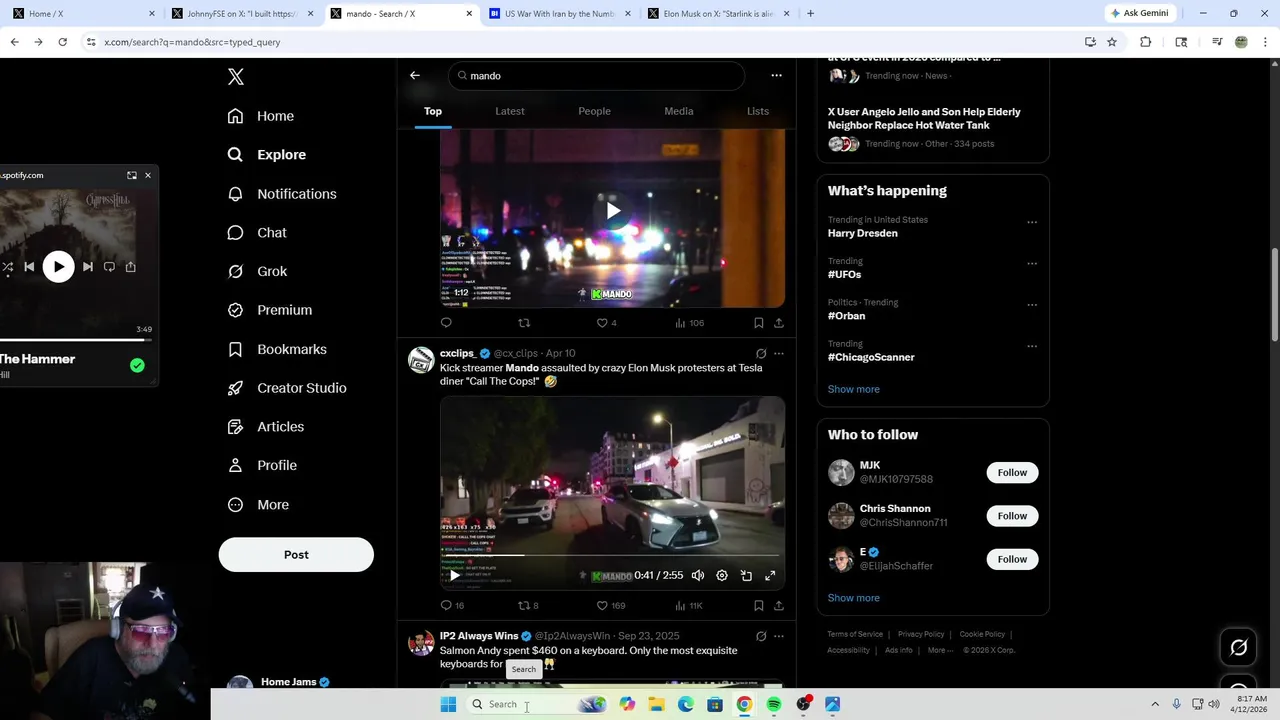Switch to the Lists tab
This screenshot has height=720, width=1280.
(x=758, y=111)
